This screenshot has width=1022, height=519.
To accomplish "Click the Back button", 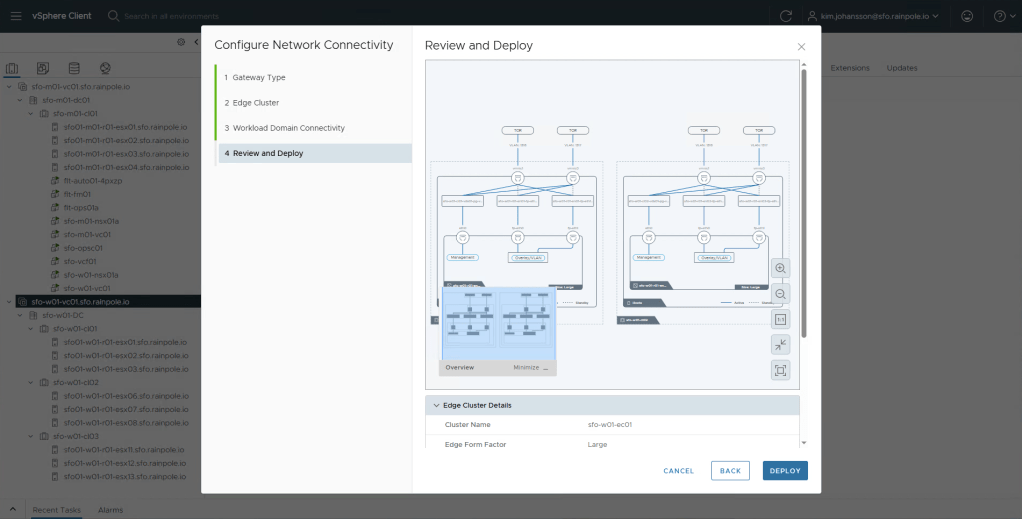I will point(730,470).
